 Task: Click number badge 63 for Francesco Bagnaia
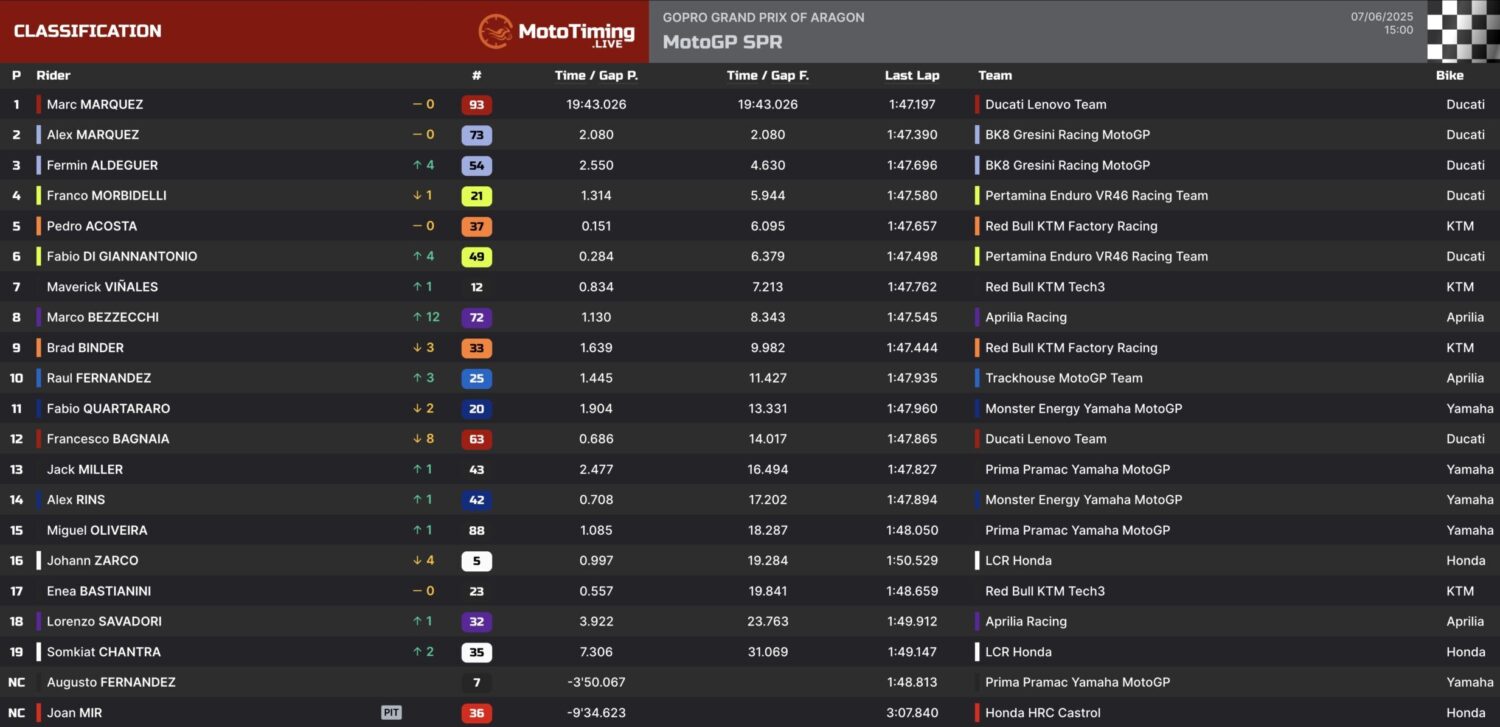point(476,440)
